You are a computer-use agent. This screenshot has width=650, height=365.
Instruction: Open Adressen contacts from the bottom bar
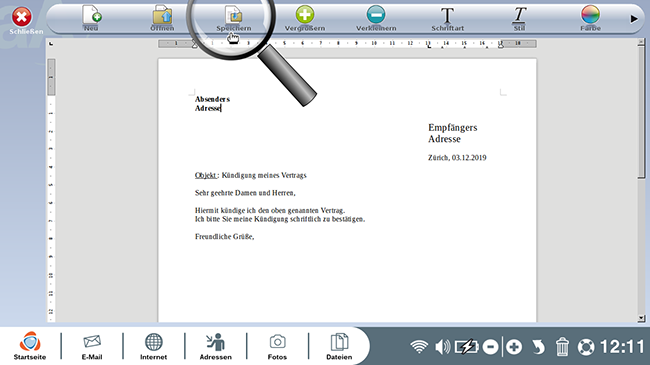216,346
